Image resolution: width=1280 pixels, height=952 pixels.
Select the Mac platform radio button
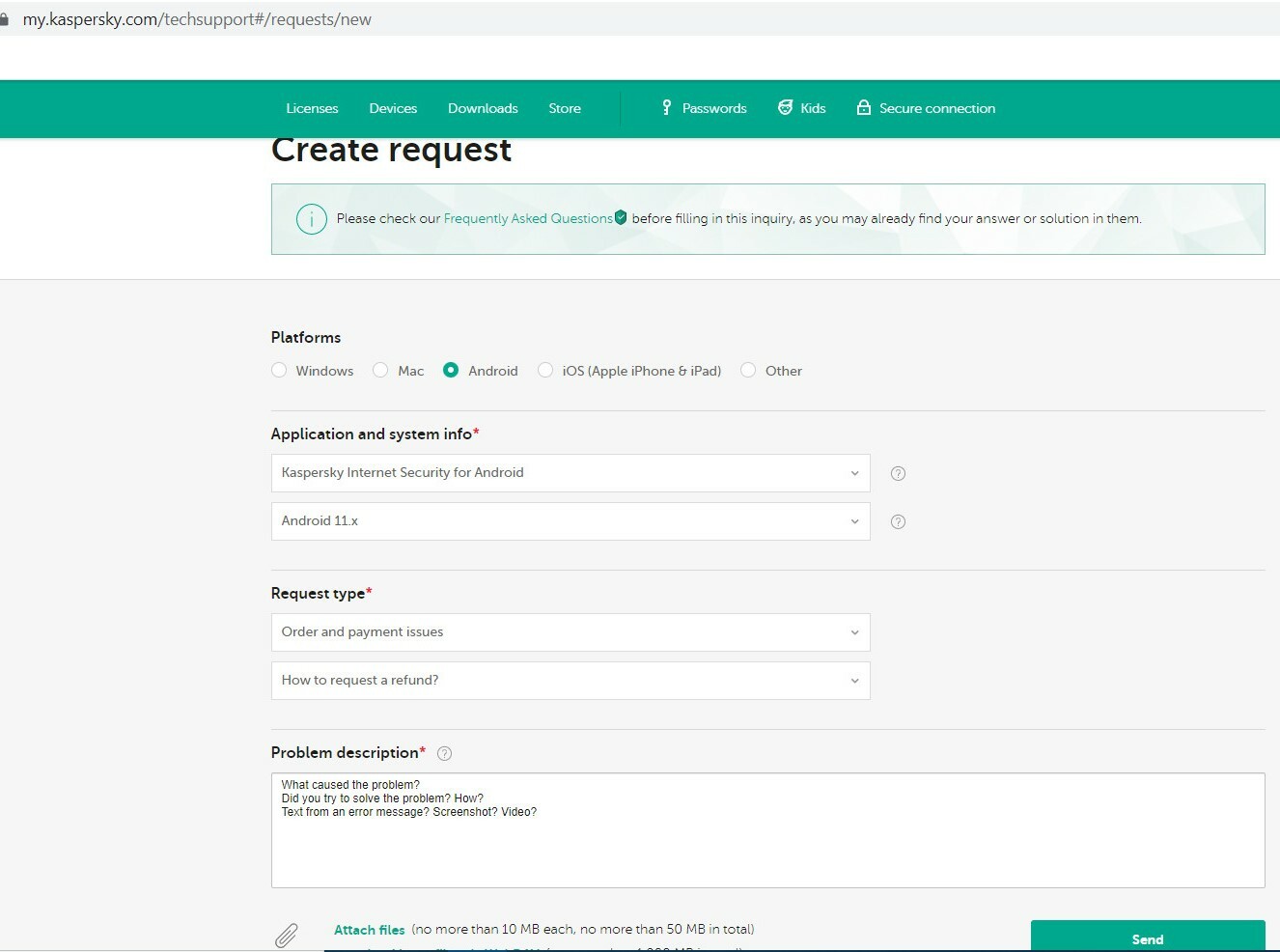click(x=380, y=370)
